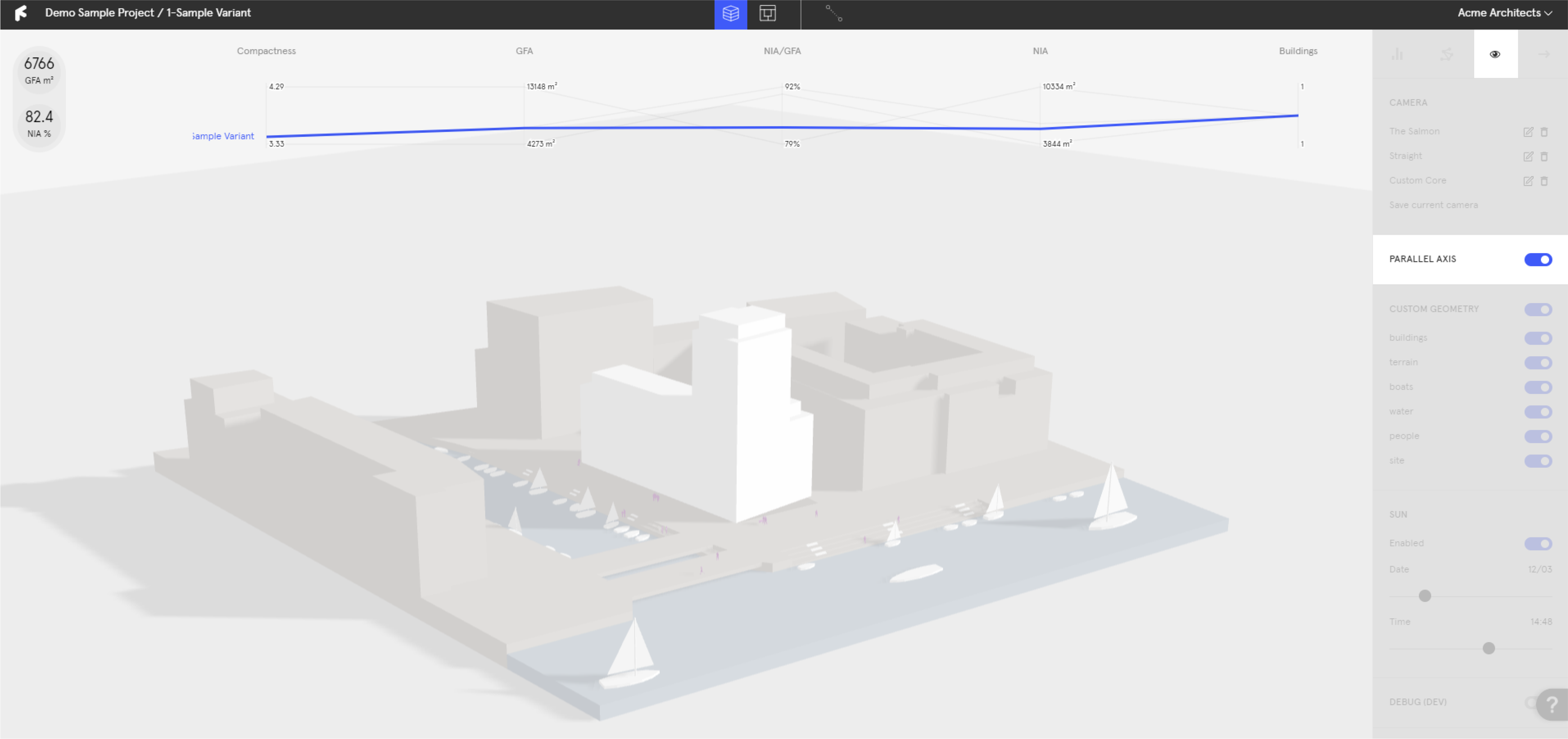Screen dimensions: 1568x739
Task: Open the bar chart statistics tab icon
Action: pyautogui.click(x=1397, y=54)
